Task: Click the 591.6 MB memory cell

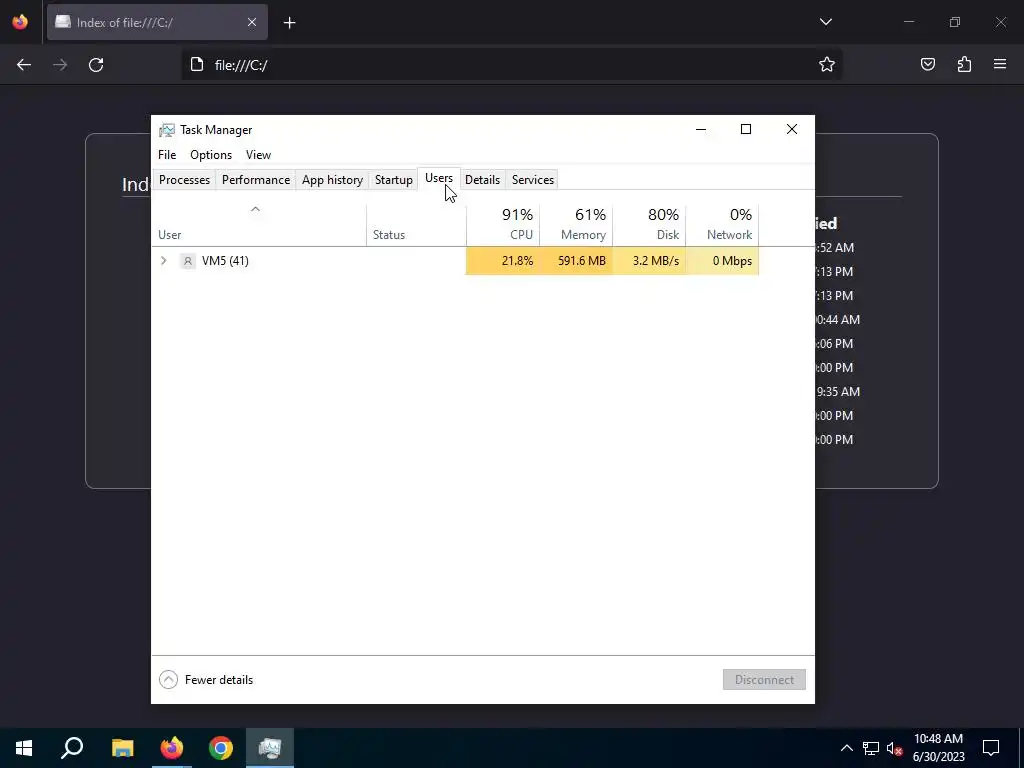Action: [576, 261]
